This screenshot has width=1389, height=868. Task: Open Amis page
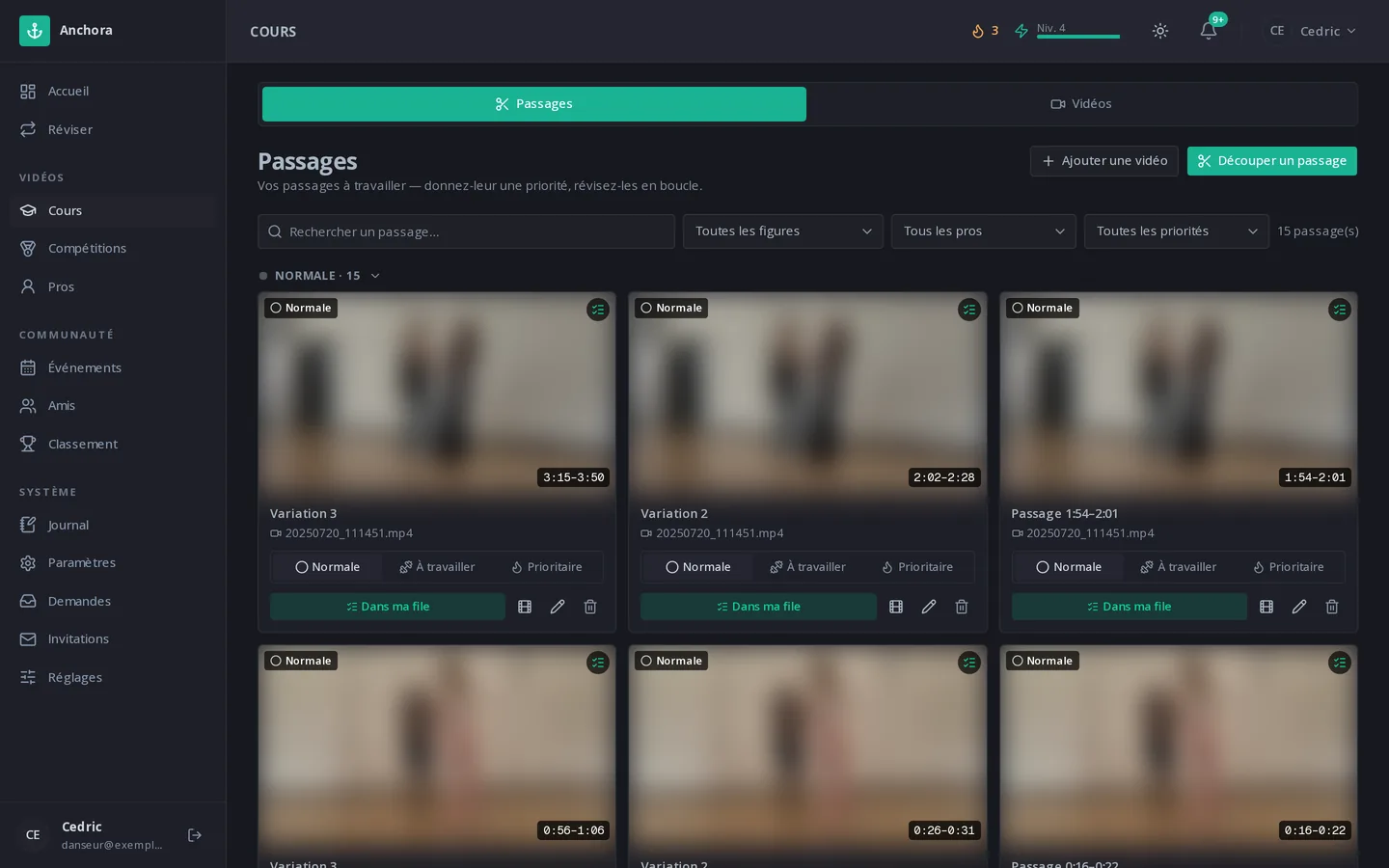[x=113, y=406]
